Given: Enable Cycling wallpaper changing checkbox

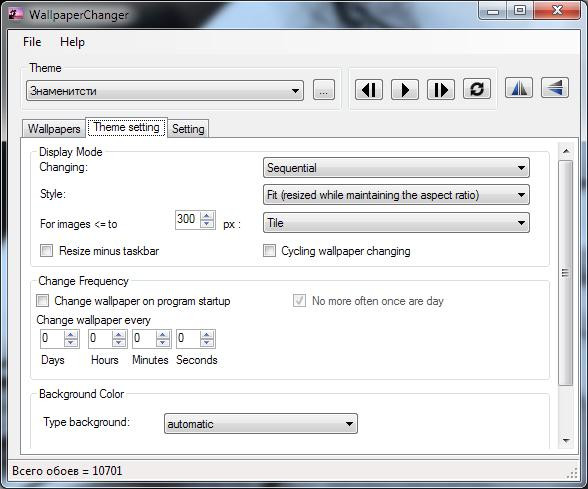Looking at the screenshot, I should [269, 250].
